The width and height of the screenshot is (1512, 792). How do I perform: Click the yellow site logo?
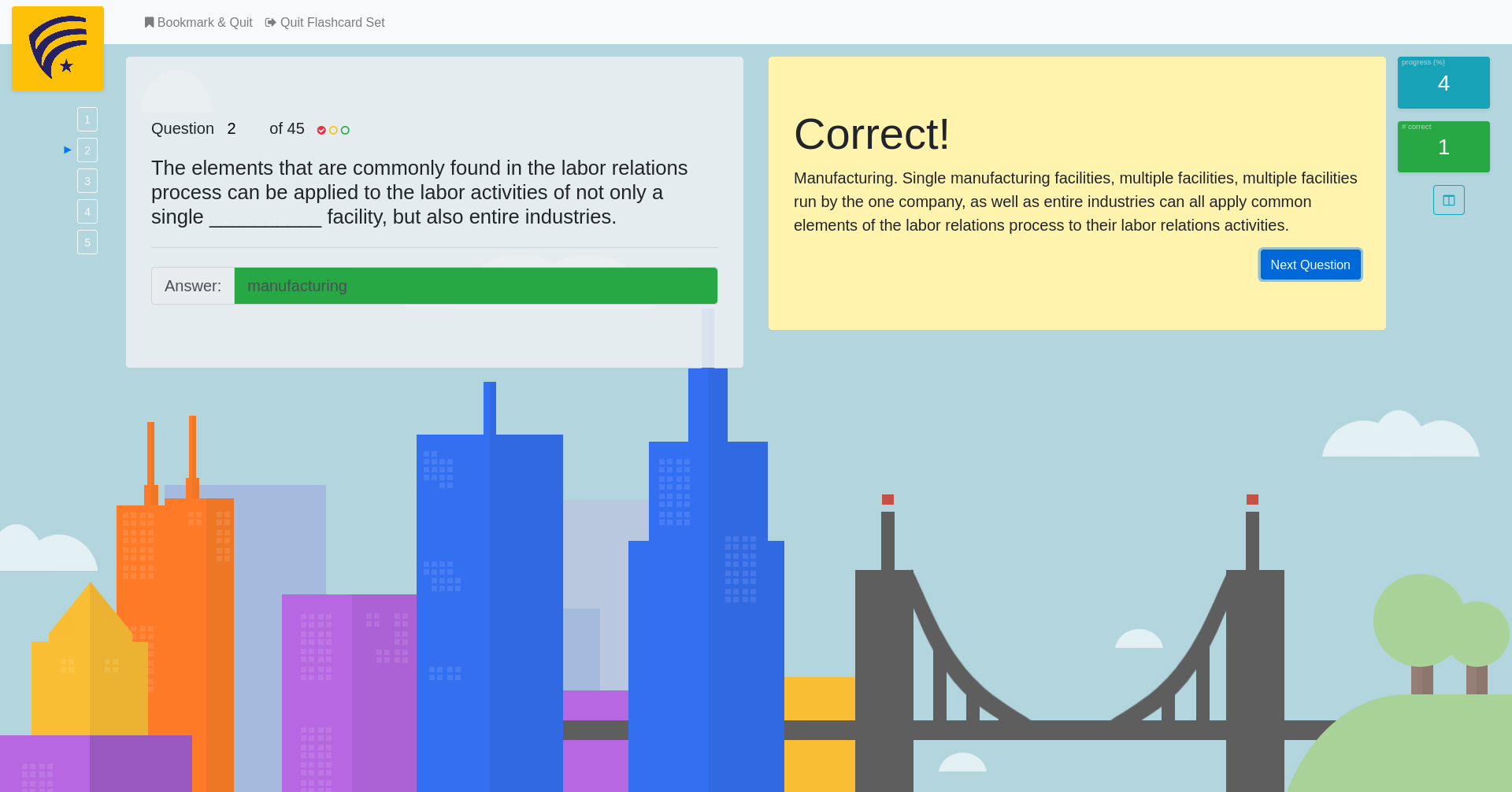click(x=57, y=48)
